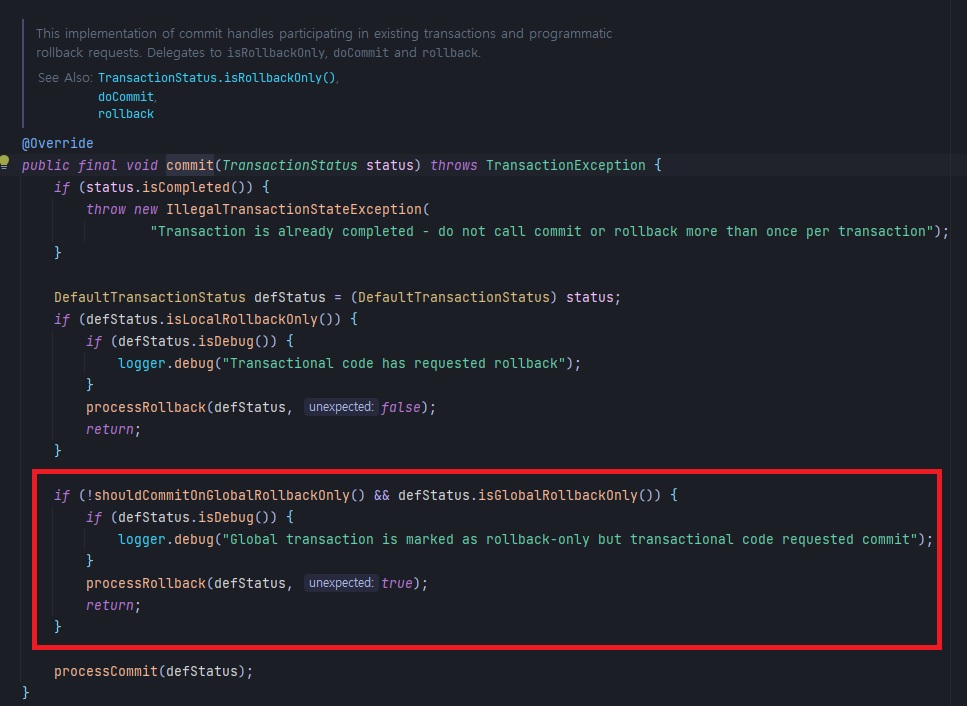Click "Transactional code has requested rollback" string

(x=393, y=363)
